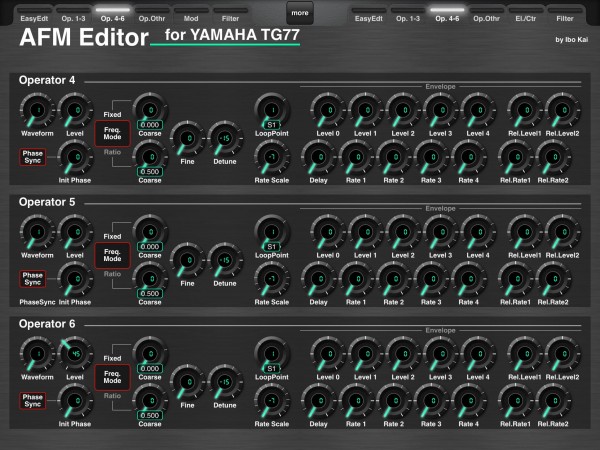Adjust Operator 4 Init Phase knob
The image size is (600, 450).
coord(75,157)
